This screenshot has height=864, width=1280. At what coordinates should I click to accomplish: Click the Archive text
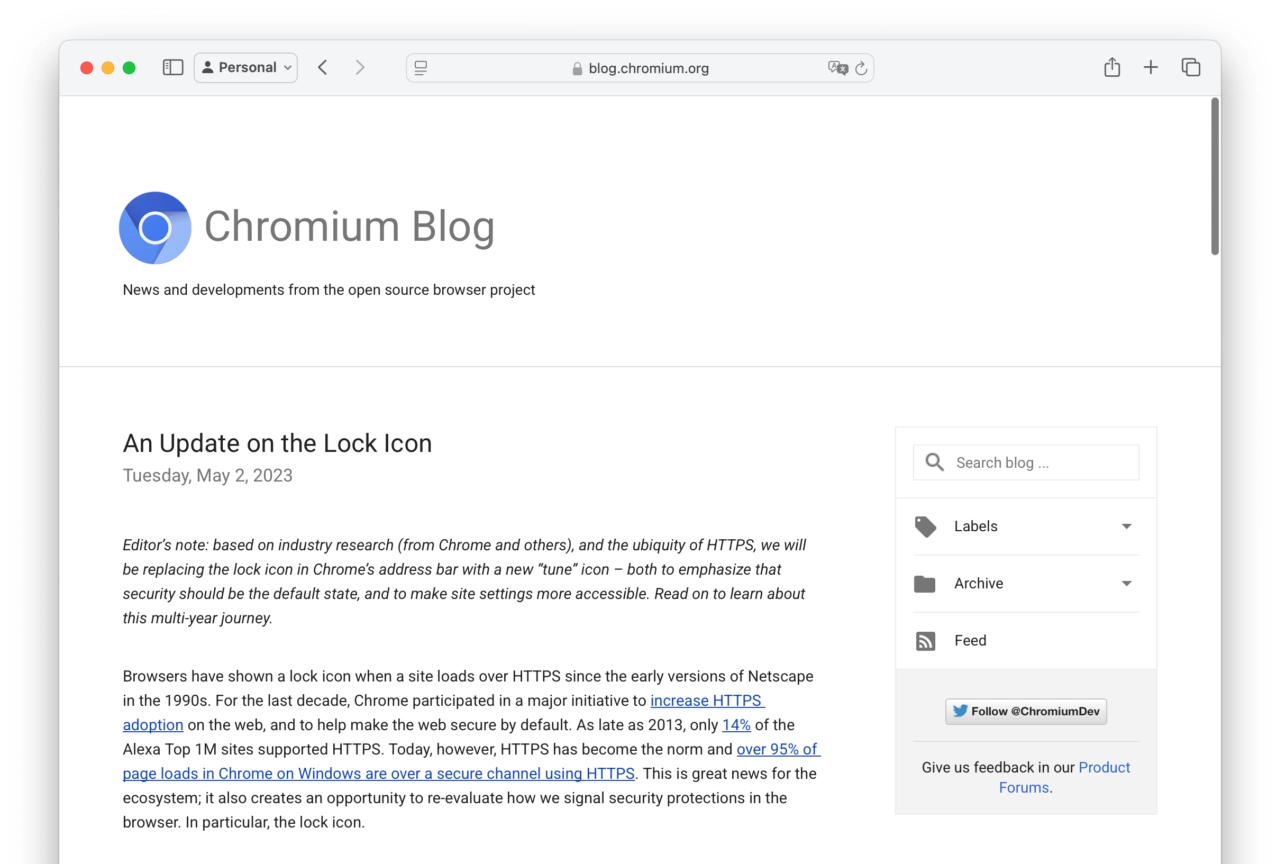[x=978, y=583]
